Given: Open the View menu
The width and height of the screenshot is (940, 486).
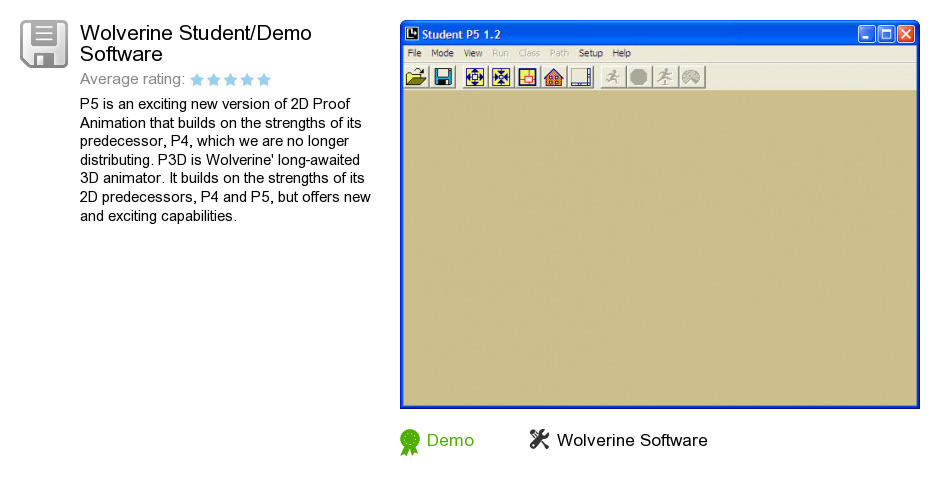Looking at the screenshot, I should 473,53.
